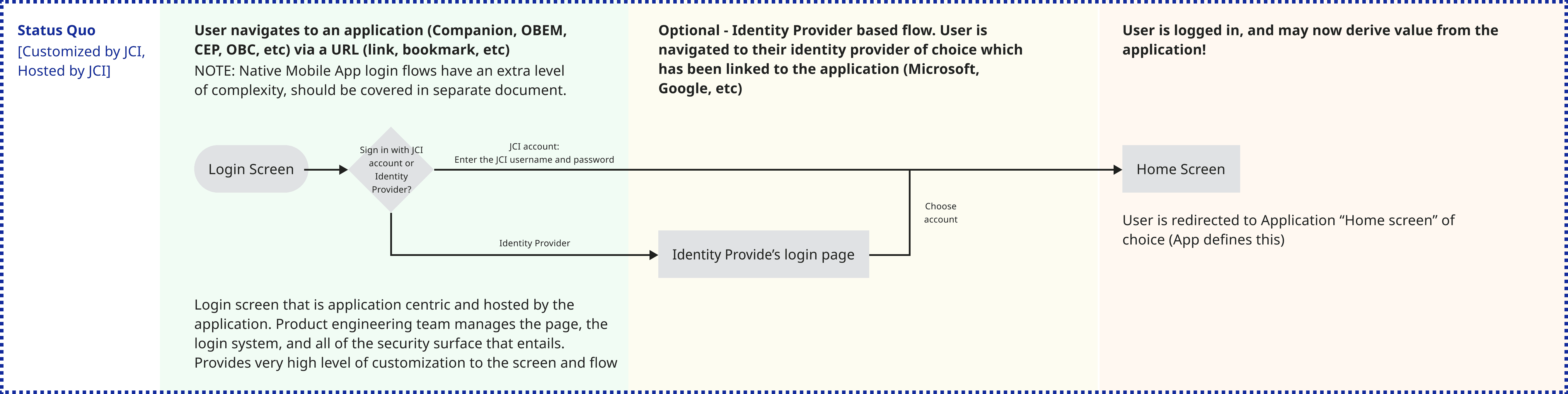Select the 'User is redirected to Application' description

[1288, 230]
